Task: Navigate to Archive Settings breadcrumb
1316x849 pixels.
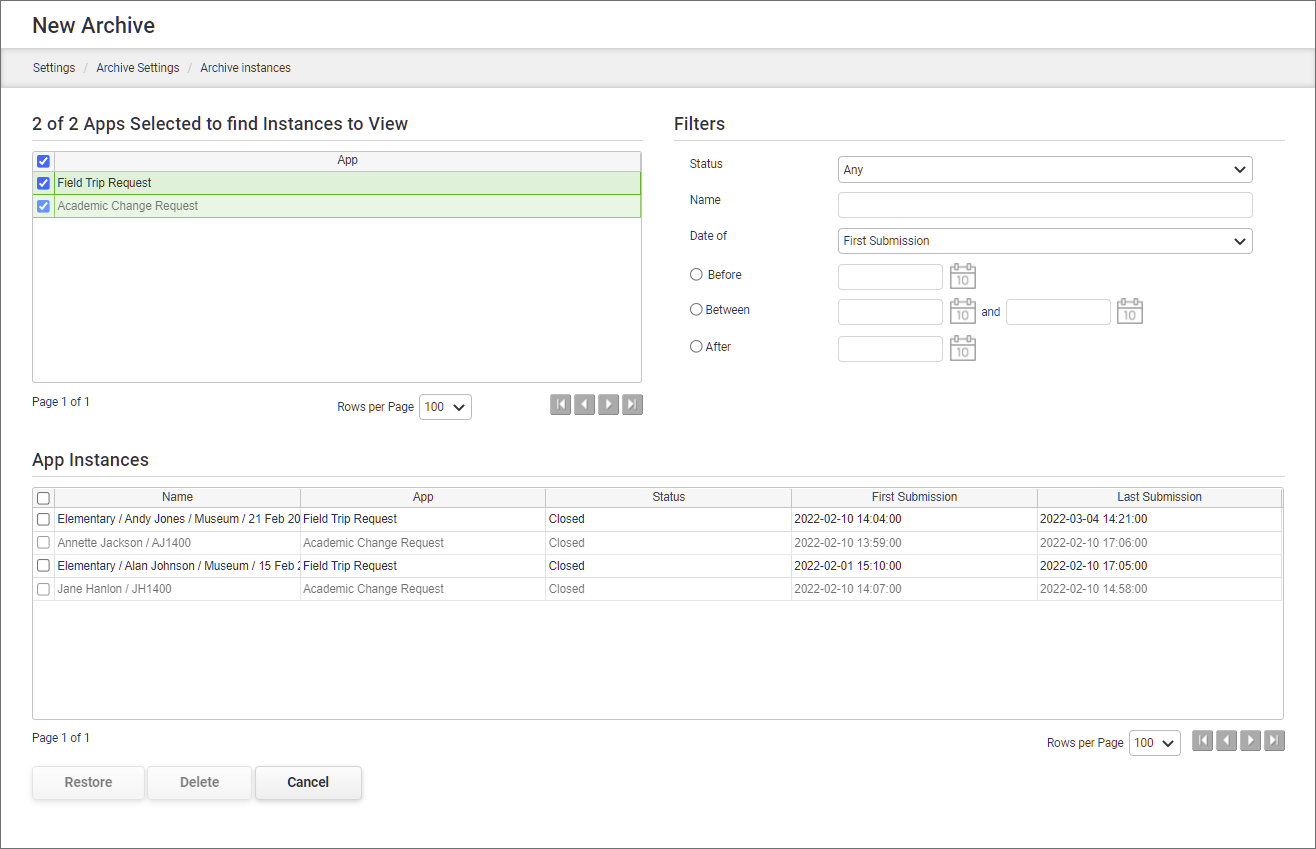Action: coord(138,68)
